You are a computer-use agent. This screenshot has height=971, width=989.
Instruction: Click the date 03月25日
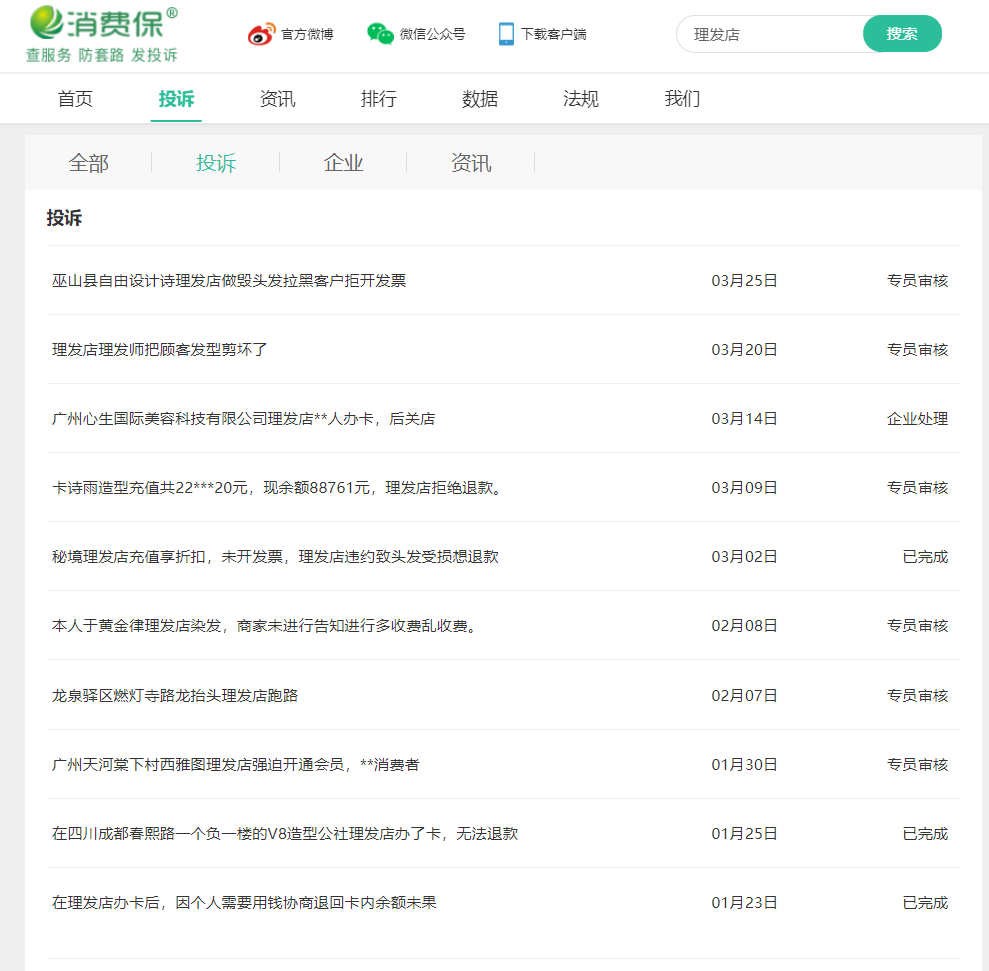[744, 281]
